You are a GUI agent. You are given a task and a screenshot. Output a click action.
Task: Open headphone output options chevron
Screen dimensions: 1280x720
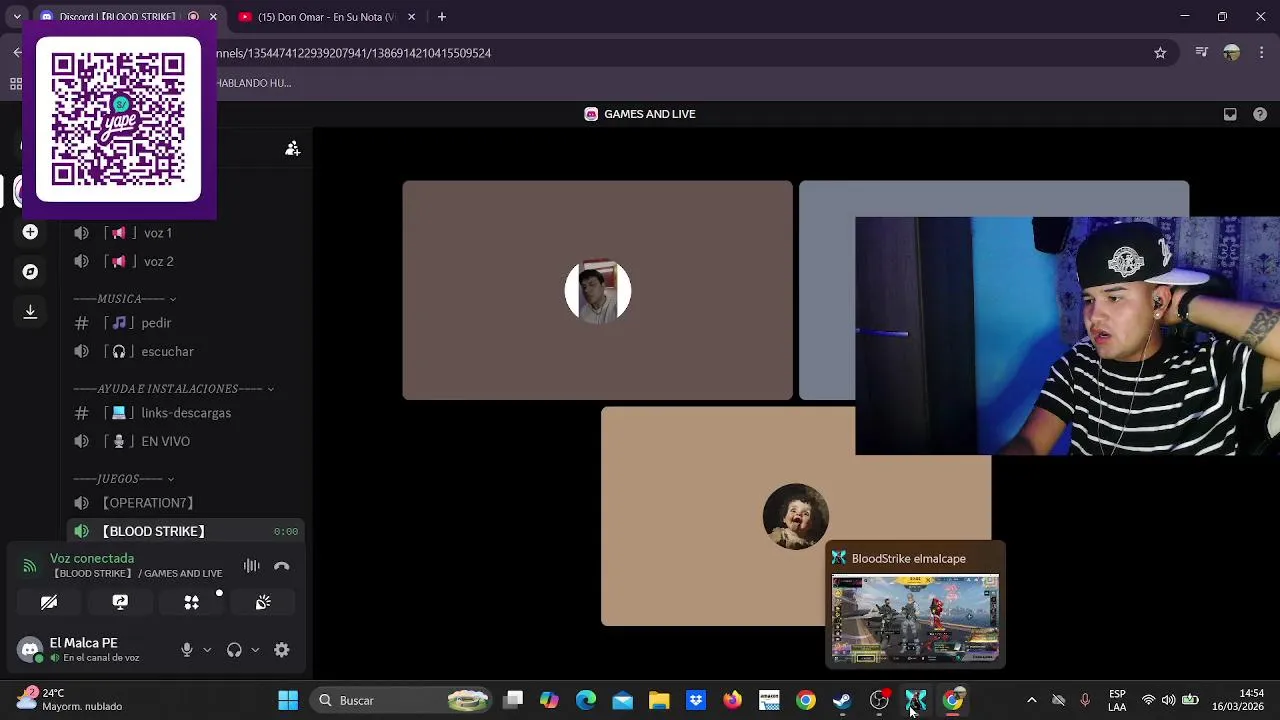point(255,650)
